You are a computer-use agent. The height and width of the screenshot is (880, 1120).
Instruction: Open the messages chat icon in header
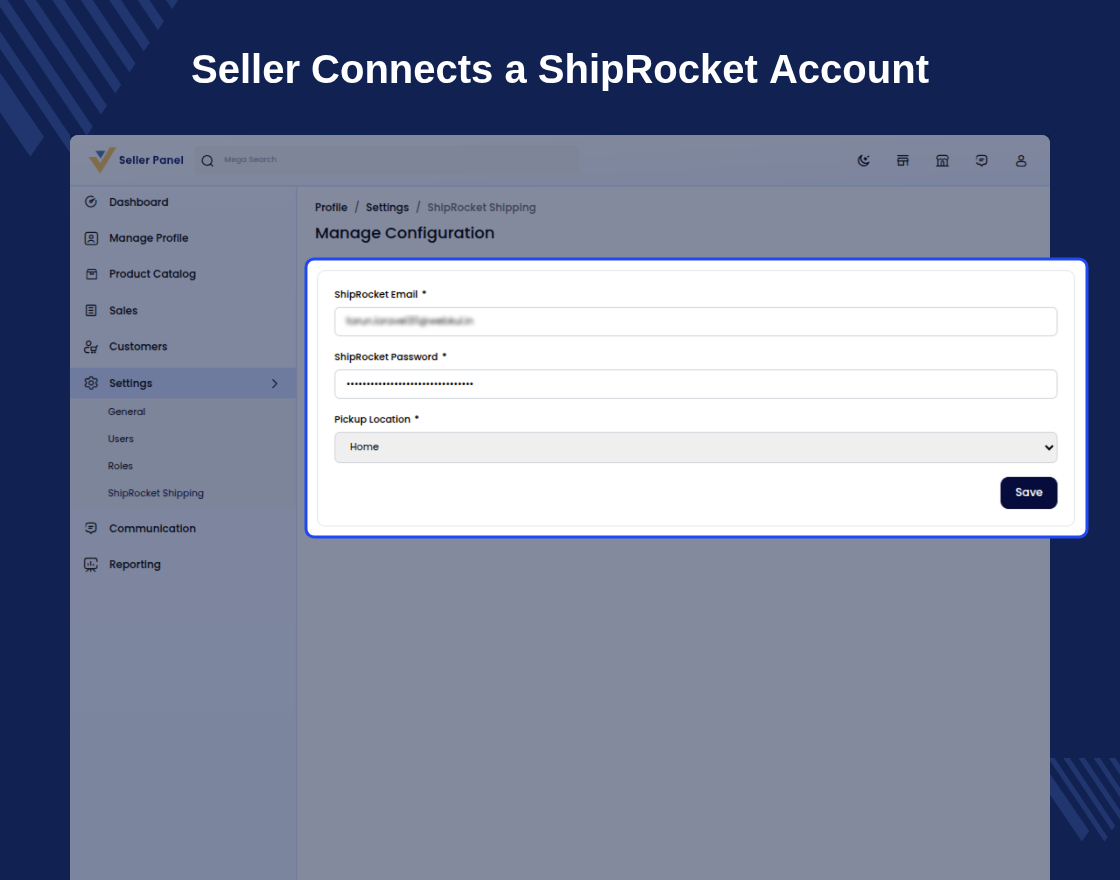(981, 161)
